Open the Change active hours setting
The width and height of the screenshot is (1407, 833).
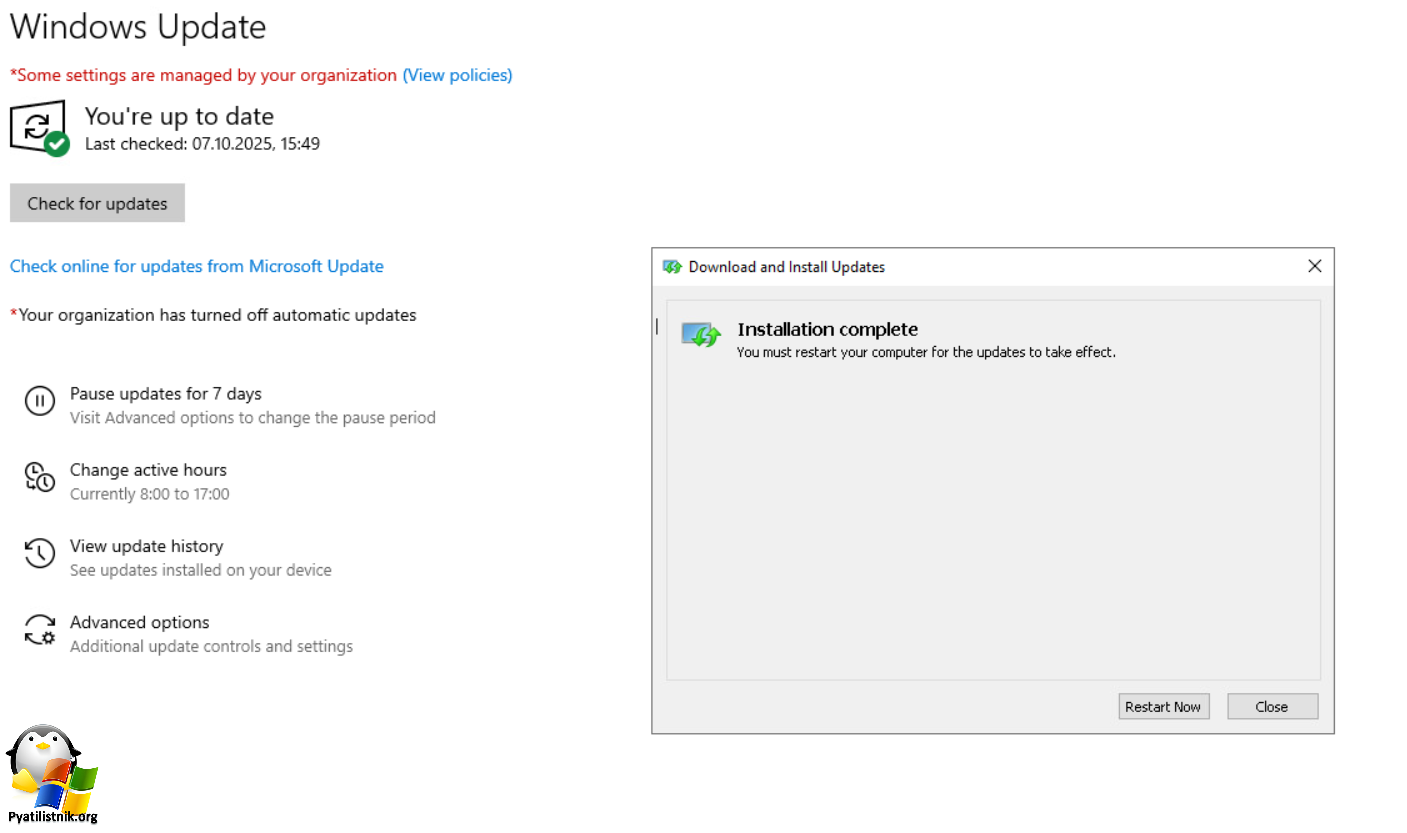pos(148,470)
